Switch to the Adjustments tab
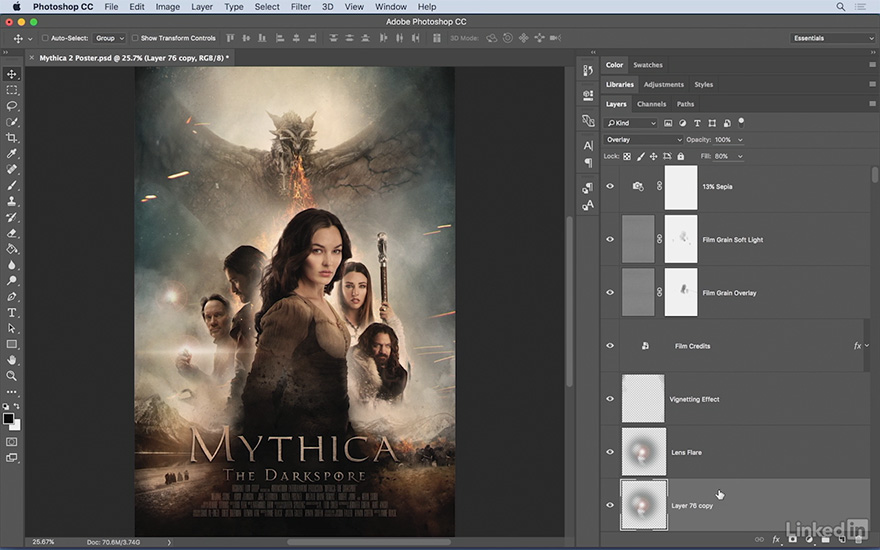The image size is (880, 550). (x=663, y=85)
